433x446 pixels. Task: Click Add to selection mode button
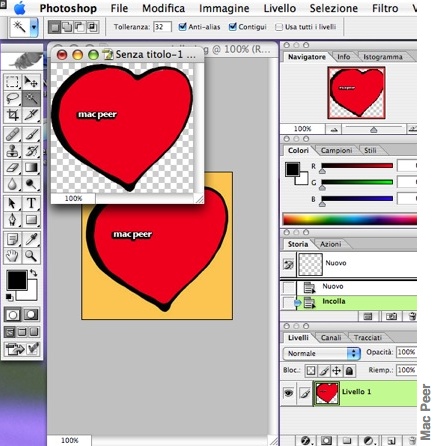[x=67, y=27]
